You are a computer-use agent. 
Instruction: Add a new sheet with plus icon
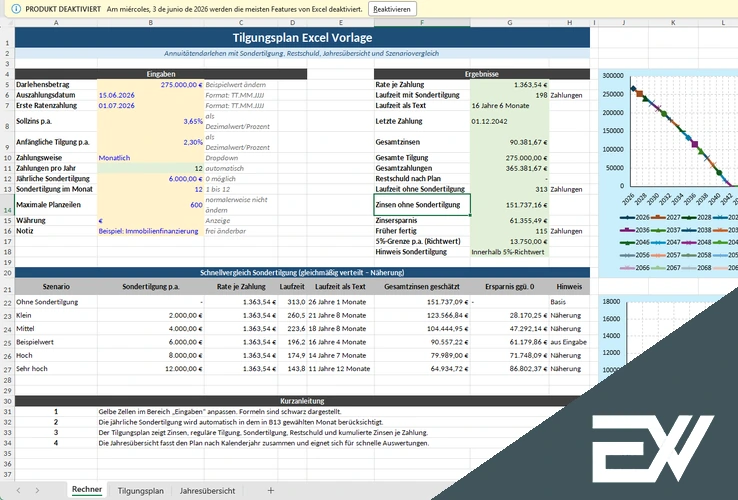271,491
